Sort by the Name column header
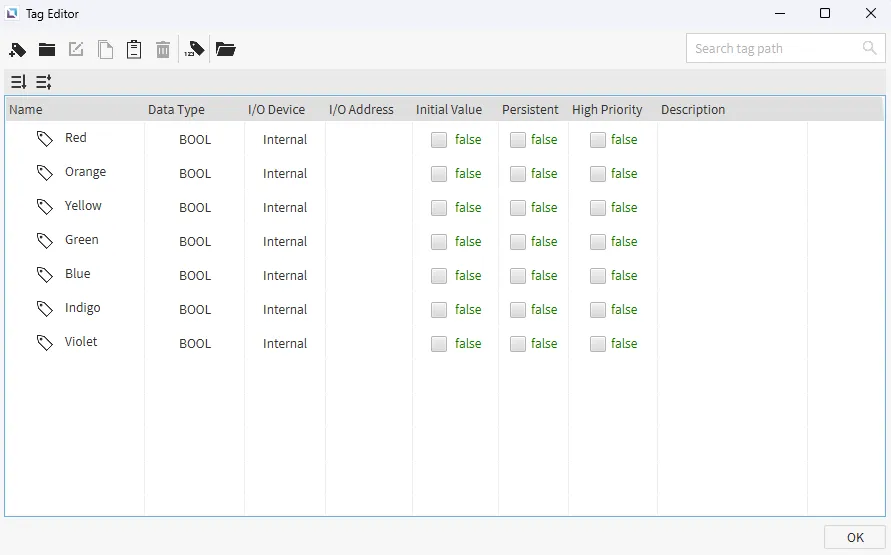 coord(26,110)
